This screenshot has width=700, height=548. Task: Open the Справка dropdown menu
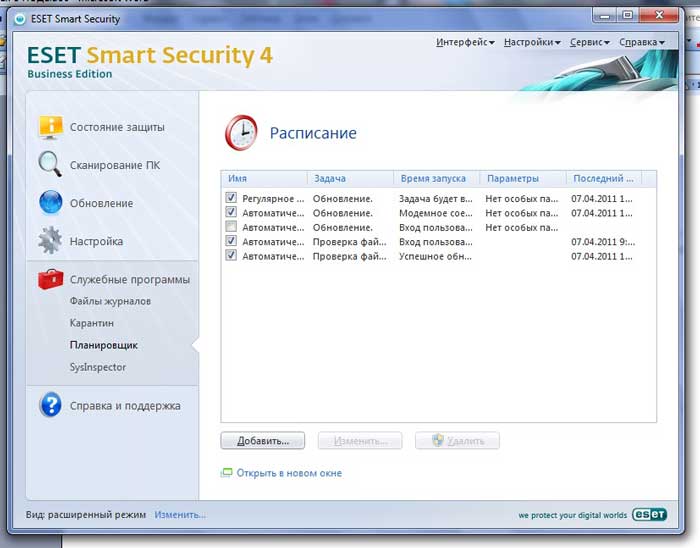pos(642,42)
